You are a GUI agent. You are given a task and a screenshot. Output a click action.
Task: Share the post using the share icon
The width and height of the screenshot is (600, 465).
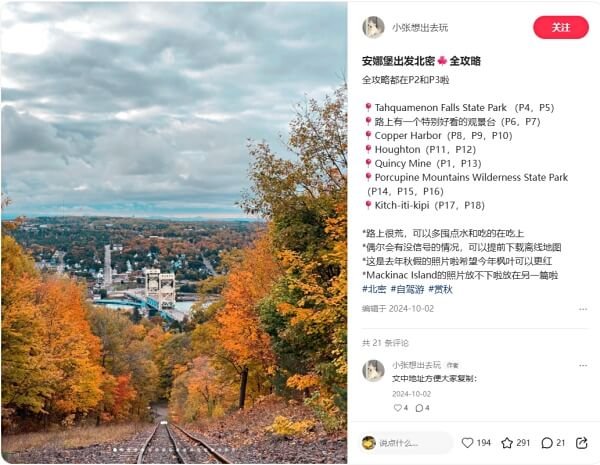point(582,443)
